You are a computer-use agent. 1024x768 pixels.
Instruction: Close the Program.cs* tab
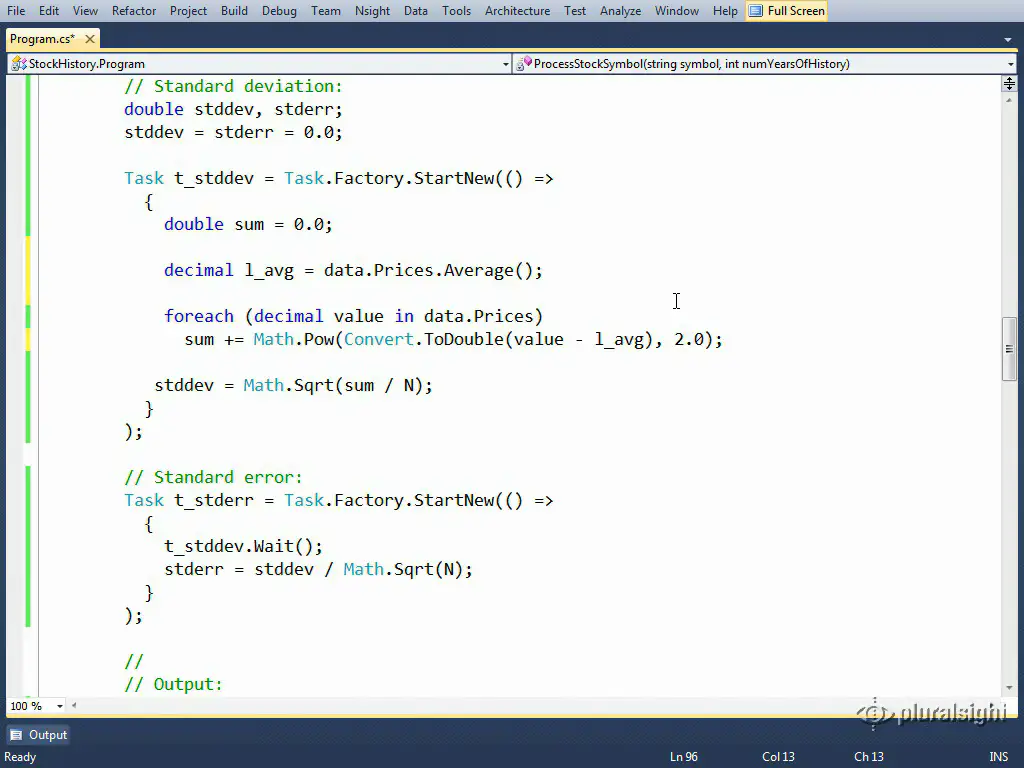pyautogui.click(x=90, y=39)
